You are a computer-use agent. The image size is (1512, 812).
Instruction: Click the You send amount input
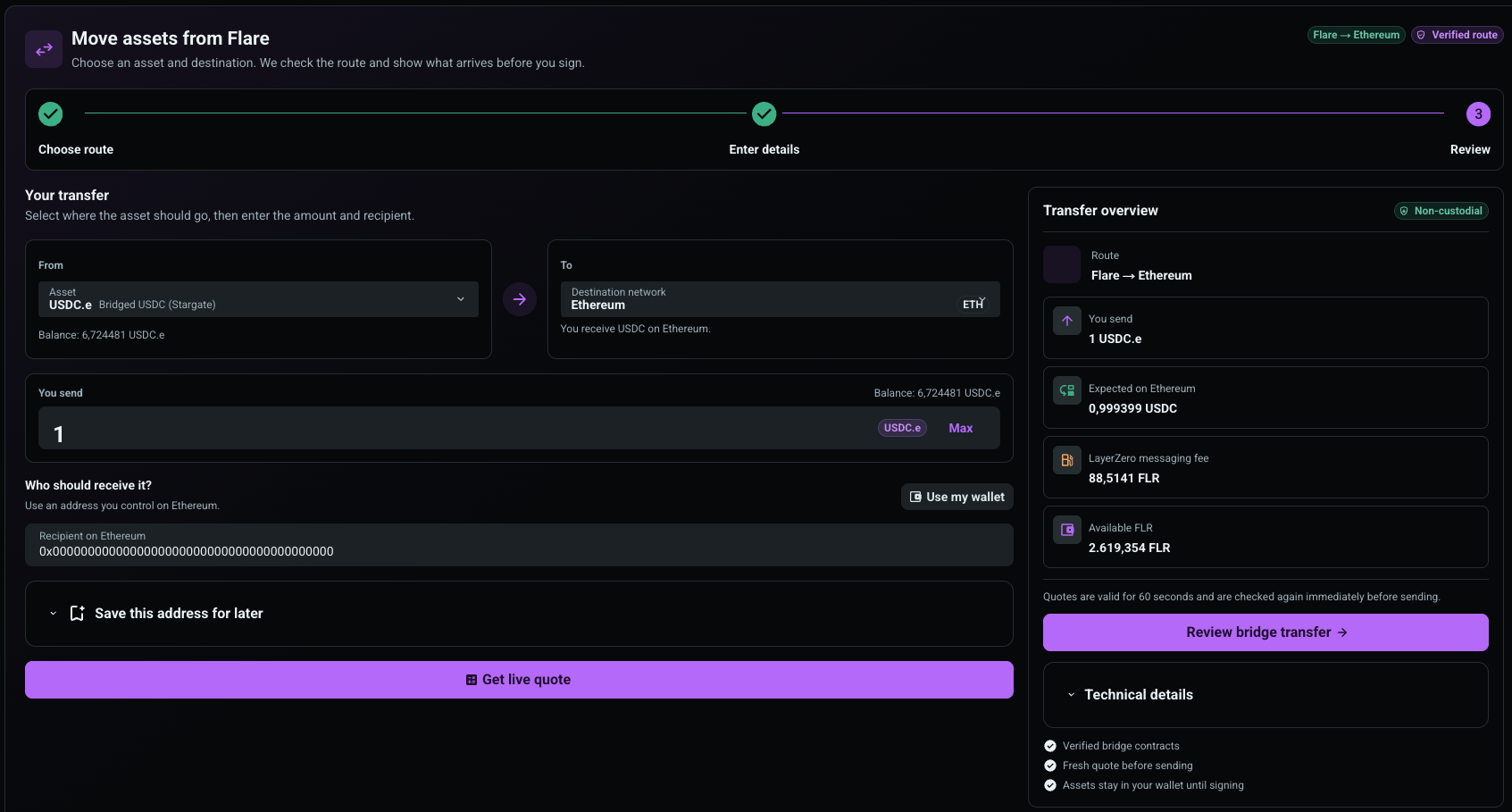point(519,428)
